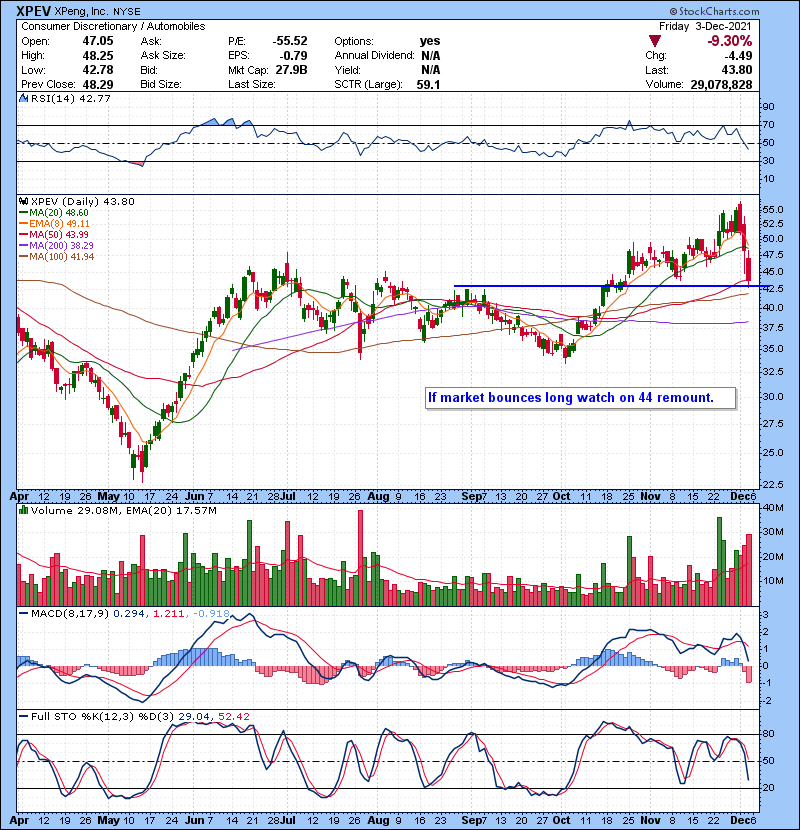Click the 80 level on the stochastic axis
Screen dimensions: 800x830
[x=768, y=734]
